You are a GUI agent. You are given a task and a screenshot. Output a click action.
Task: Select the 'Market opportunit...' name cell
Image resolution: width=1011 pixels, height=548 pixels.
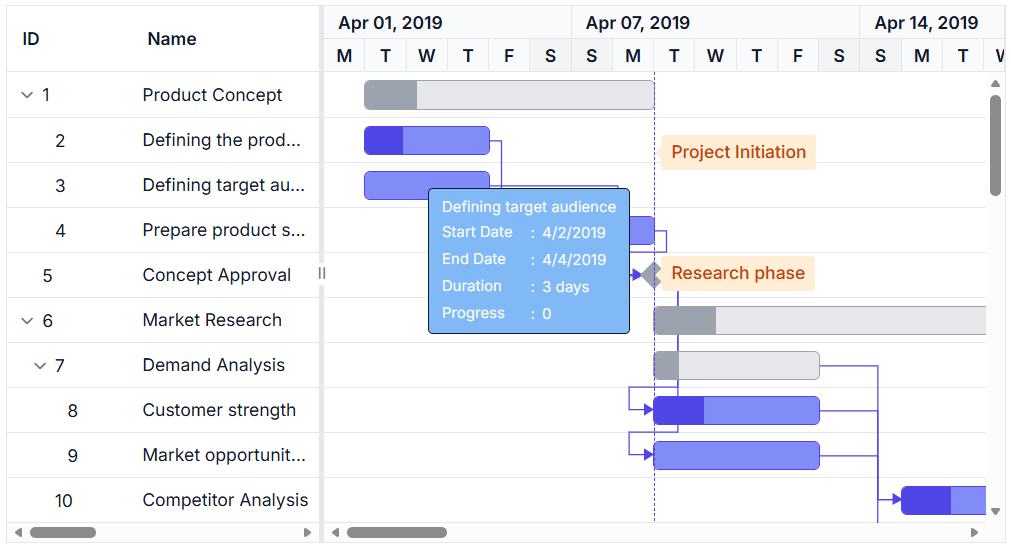pyautogui.click(x=225, y=456)
